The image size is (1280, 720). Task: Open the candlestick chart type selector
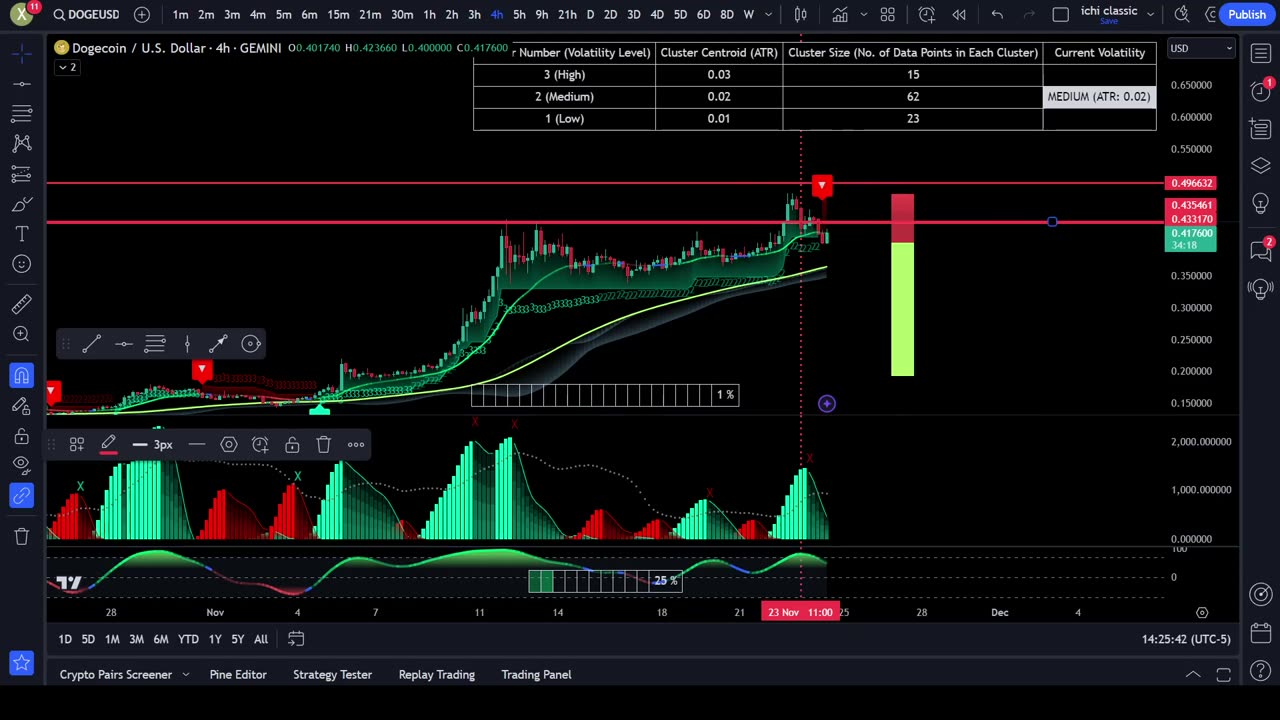[x=801, y=14]
